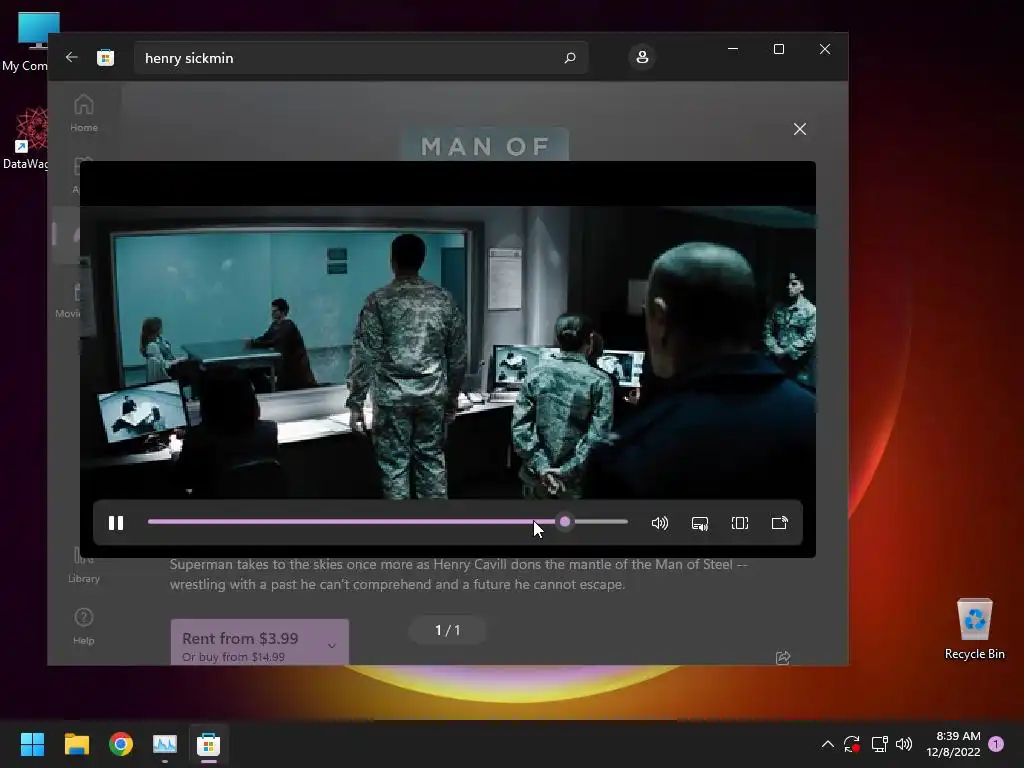
Task: Click the share icon below description
Action: point(783,658)
